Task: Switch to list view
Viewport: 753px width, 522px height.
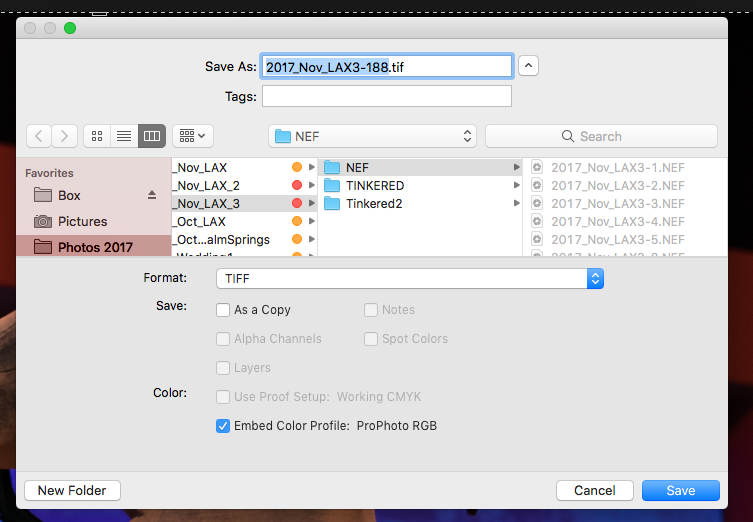Action: [x=124, y=136]
